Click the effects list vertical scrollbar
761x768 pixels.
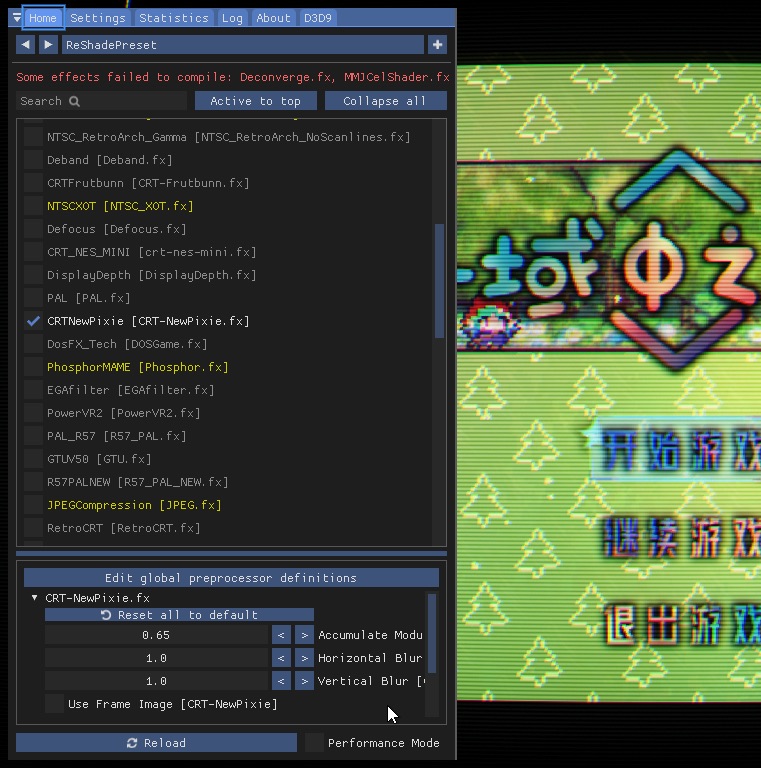(439, 281)
